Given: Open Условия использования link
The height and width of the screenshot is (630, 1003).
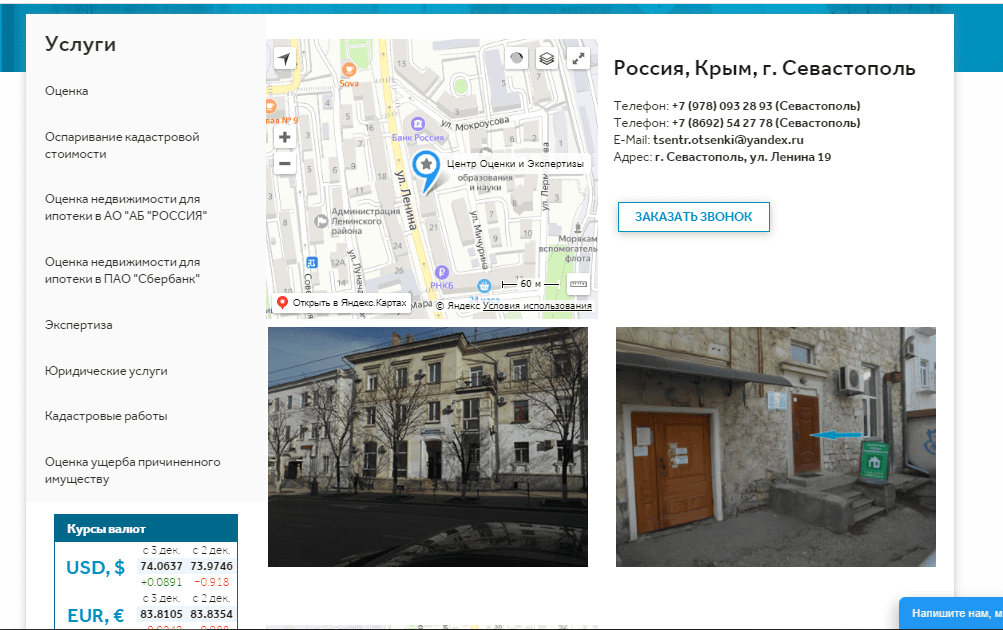Looking at the screenshot, I should [537, 306].
